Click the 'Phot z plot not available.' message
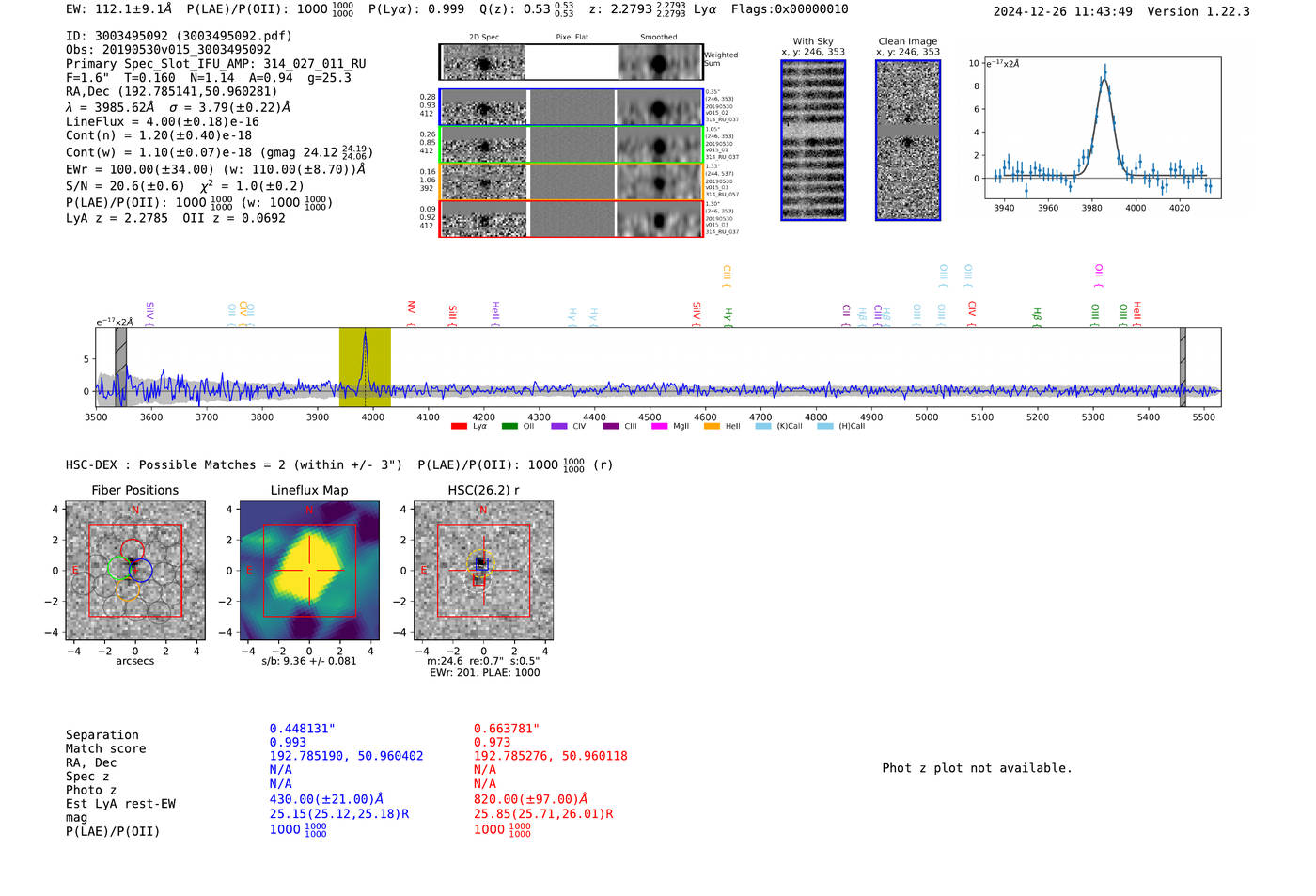 (x=977, y=768)
